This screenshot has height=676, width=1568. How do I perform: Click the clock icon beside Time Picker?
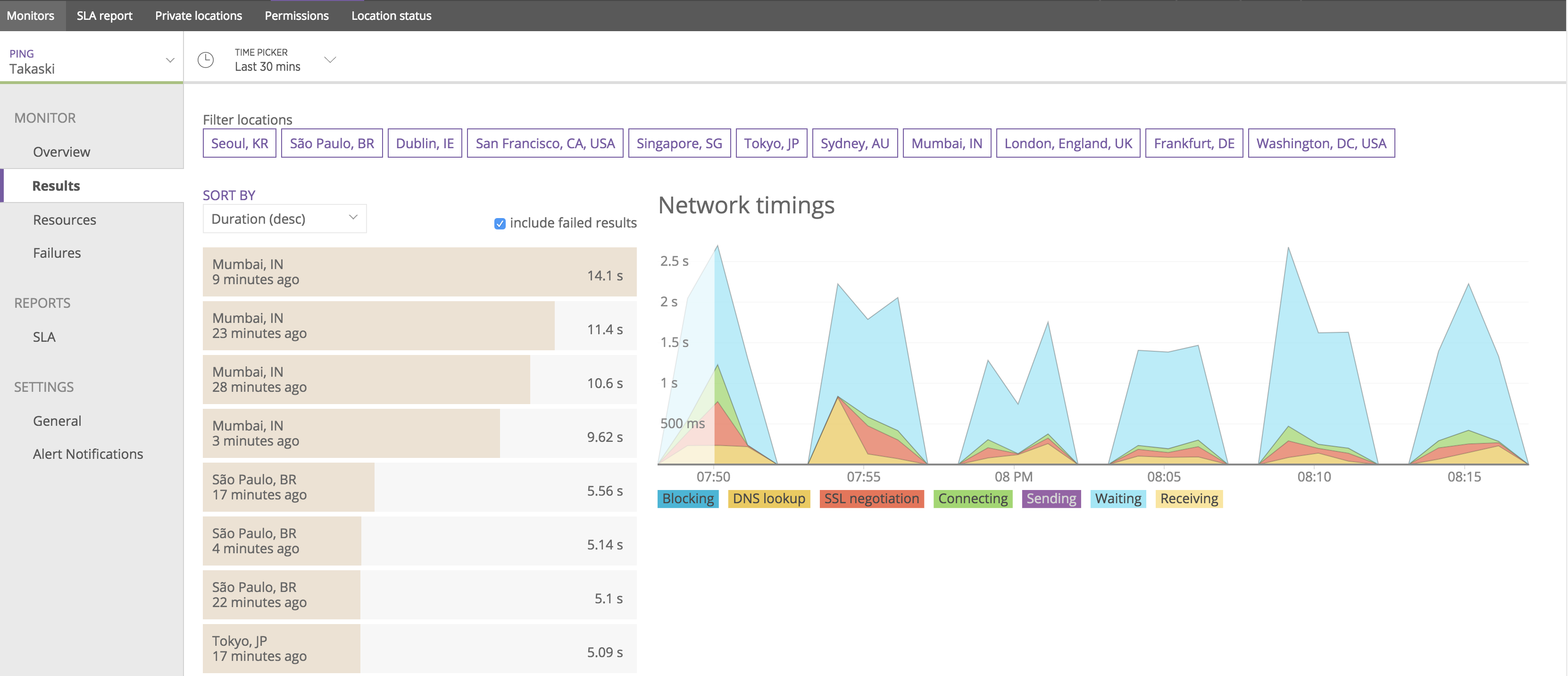click(x=206, y=59)
